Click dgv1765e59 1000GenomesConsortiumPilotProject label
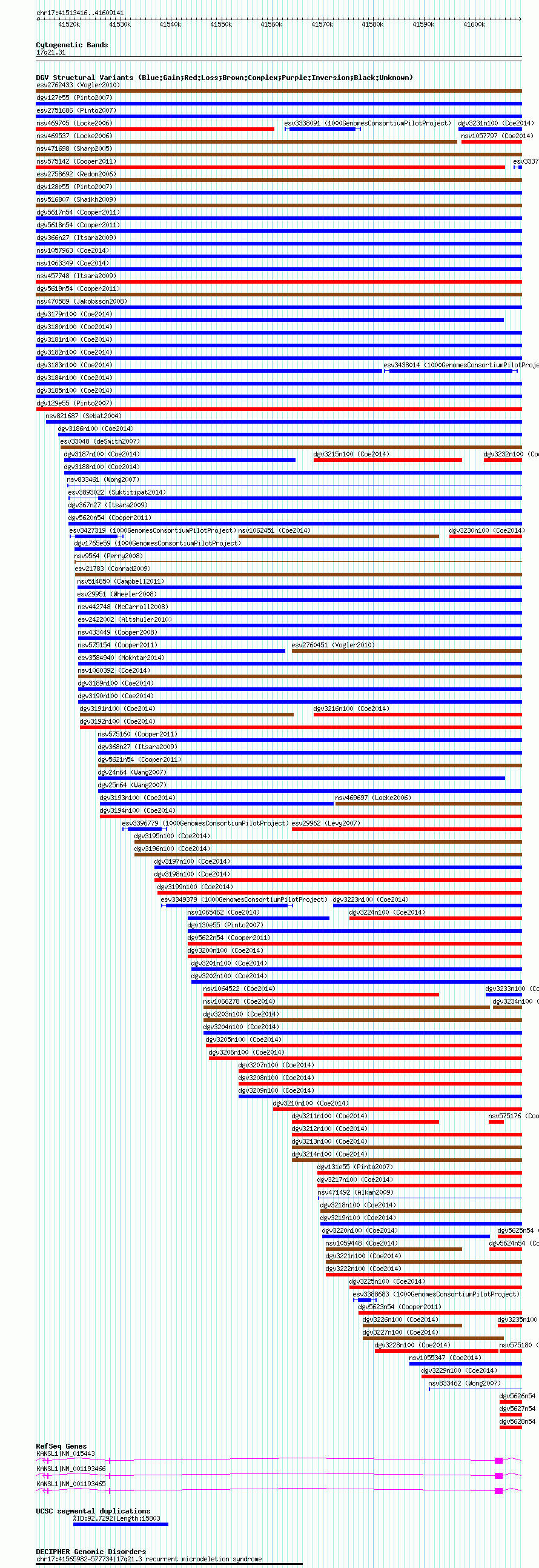The width and height of the screenshot is (539, 1568). pos(157,544)
